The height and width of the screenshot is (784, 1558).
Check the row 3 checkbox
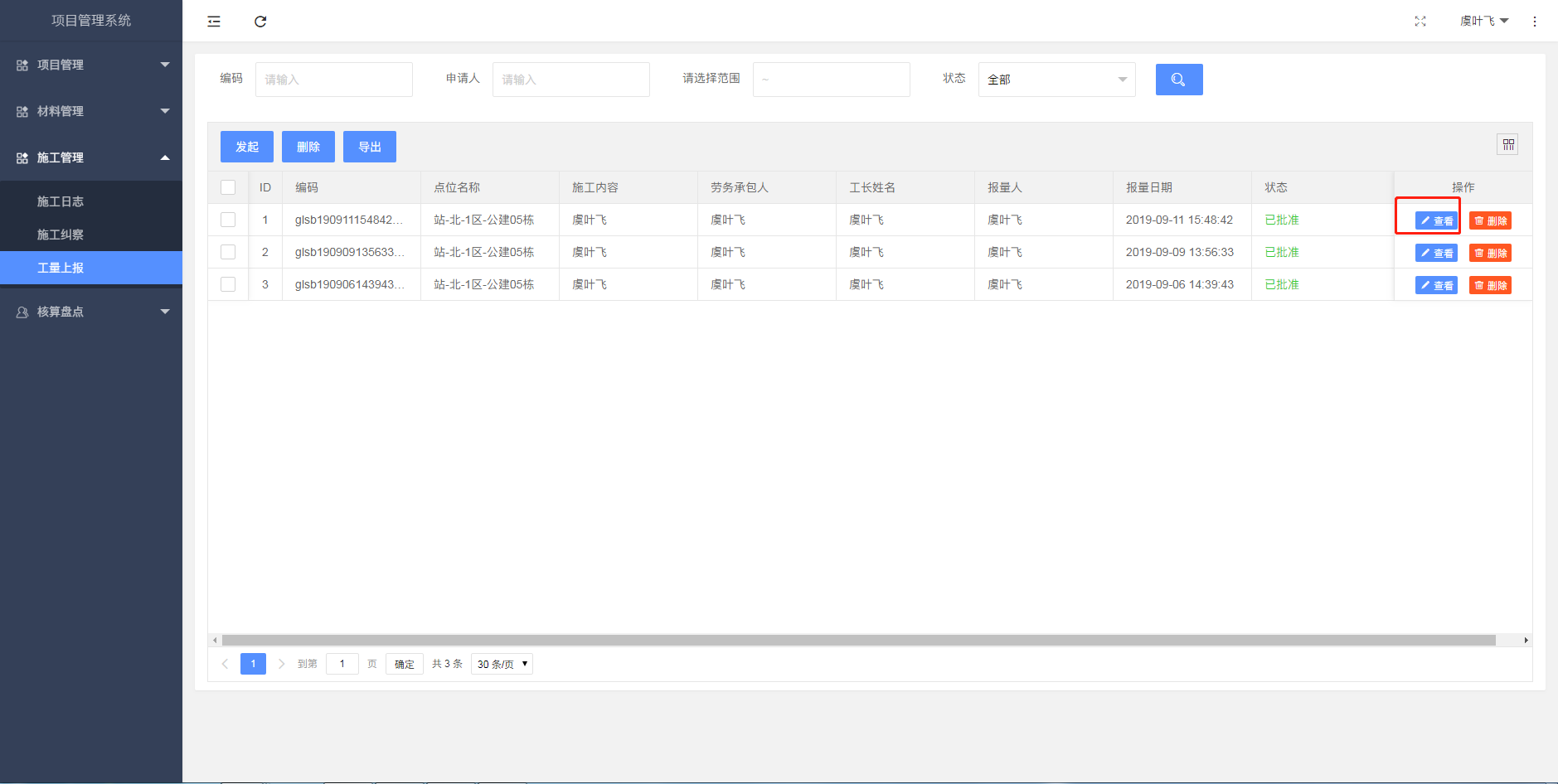(228, 284)
